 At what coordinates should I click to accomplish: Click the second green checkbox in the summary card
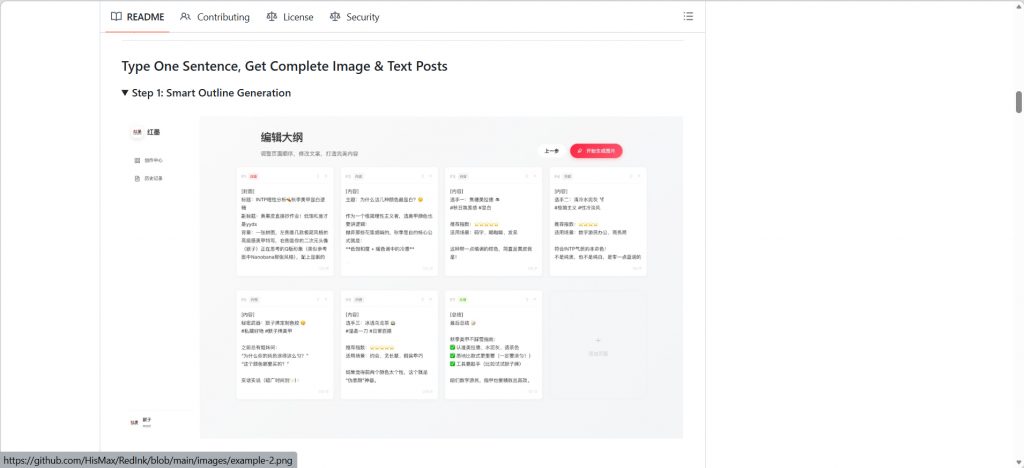pyautogui.click(x=453, y=355)
